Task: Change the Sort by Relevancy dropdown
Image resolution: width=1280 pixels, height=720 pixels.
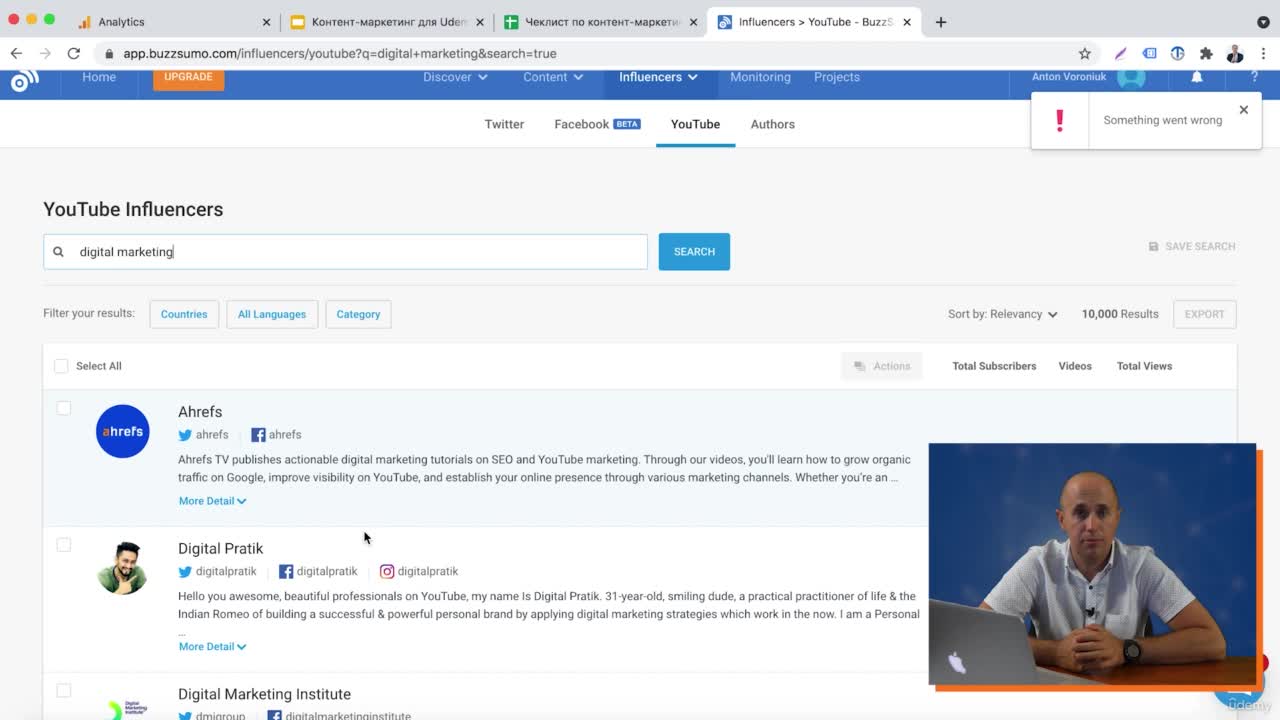Action: [x=1003, y=314]
